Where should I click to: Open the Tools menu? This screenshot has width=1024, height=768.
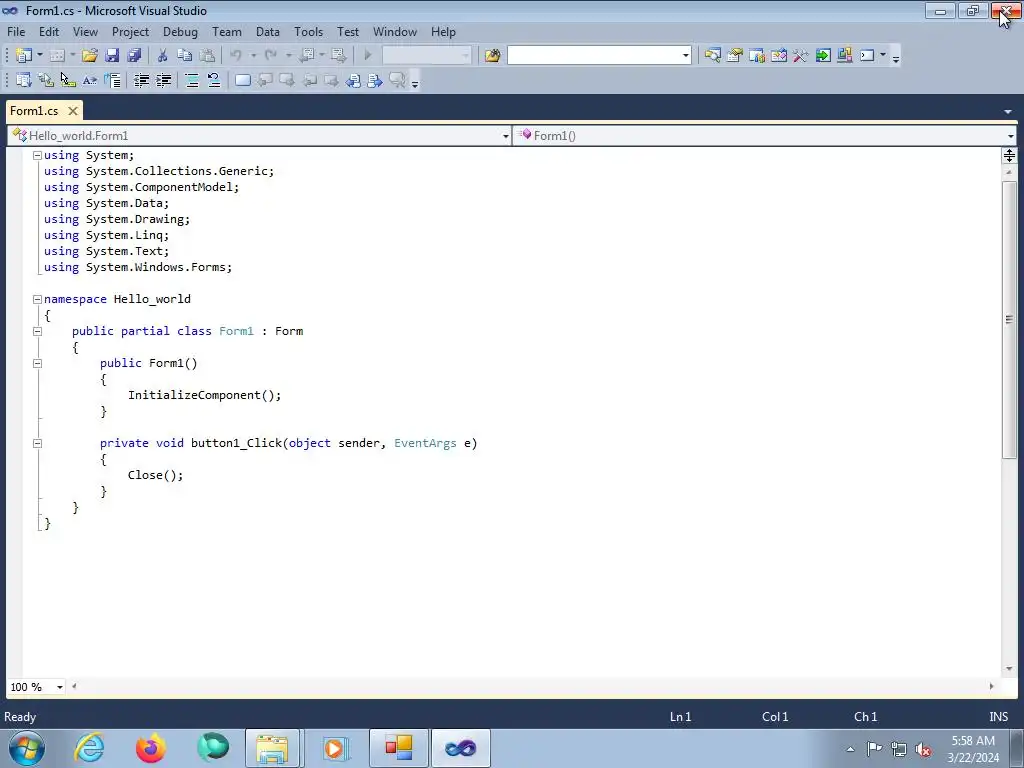(x=308, y=32)
